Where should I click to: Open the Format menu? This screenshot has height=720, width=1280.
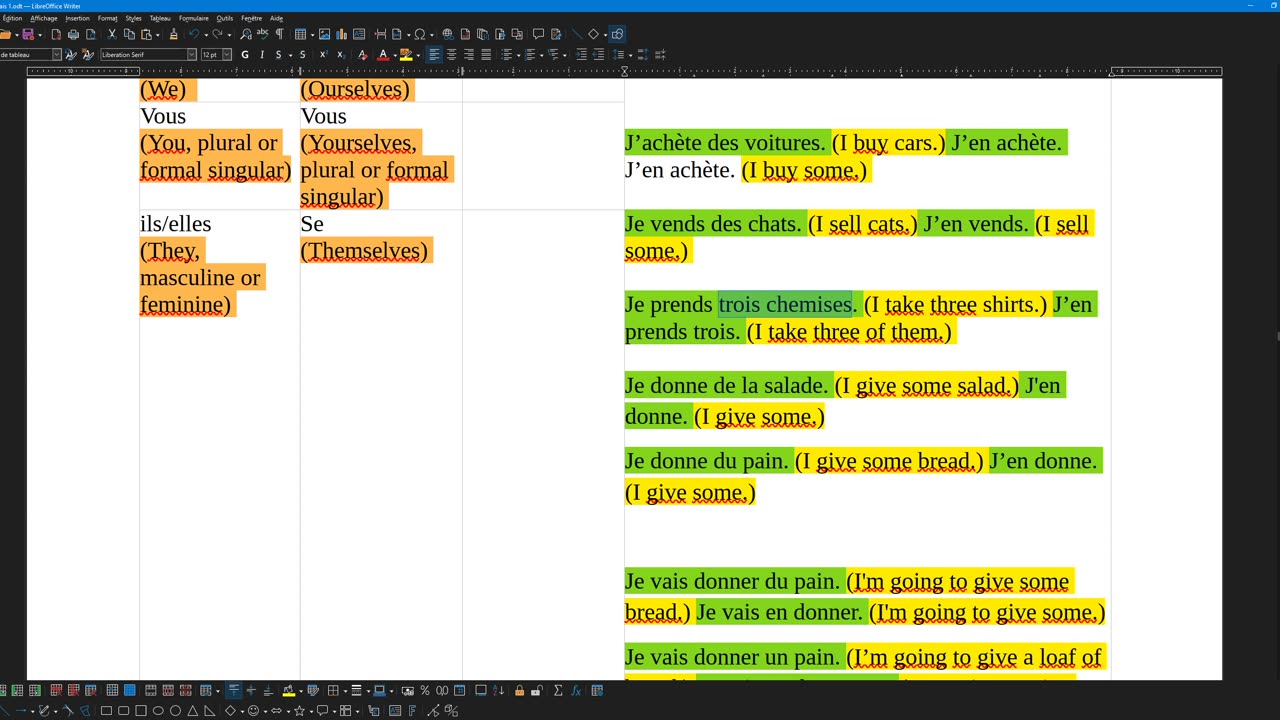(107, 18)
